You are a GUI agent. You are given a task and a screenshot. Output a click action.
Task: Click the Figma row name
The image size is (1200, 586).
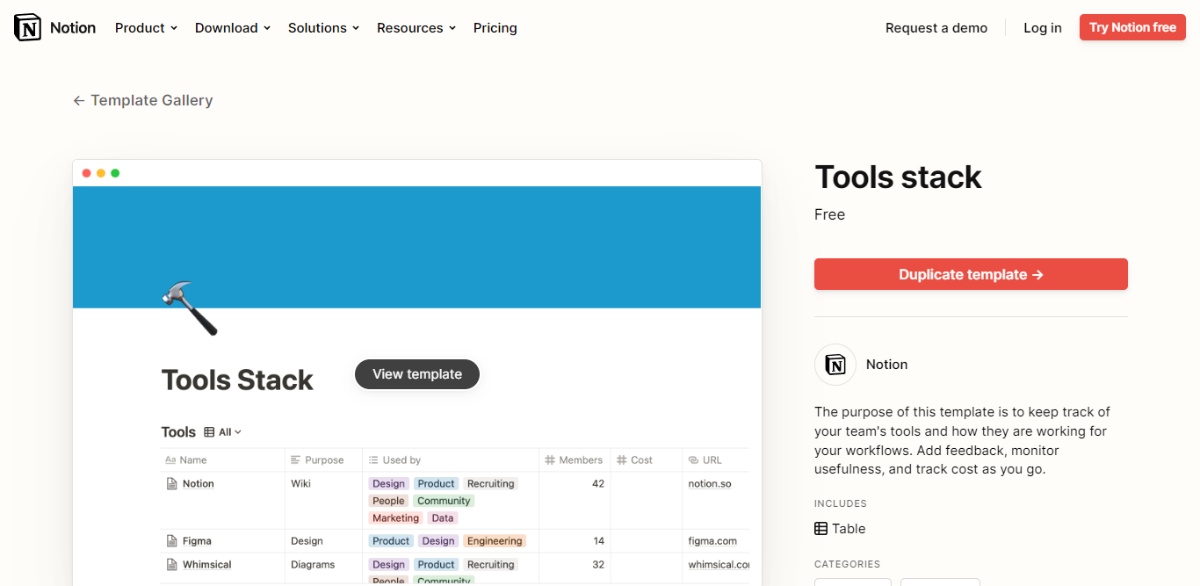pyautogui.click(x=197, y=541)
